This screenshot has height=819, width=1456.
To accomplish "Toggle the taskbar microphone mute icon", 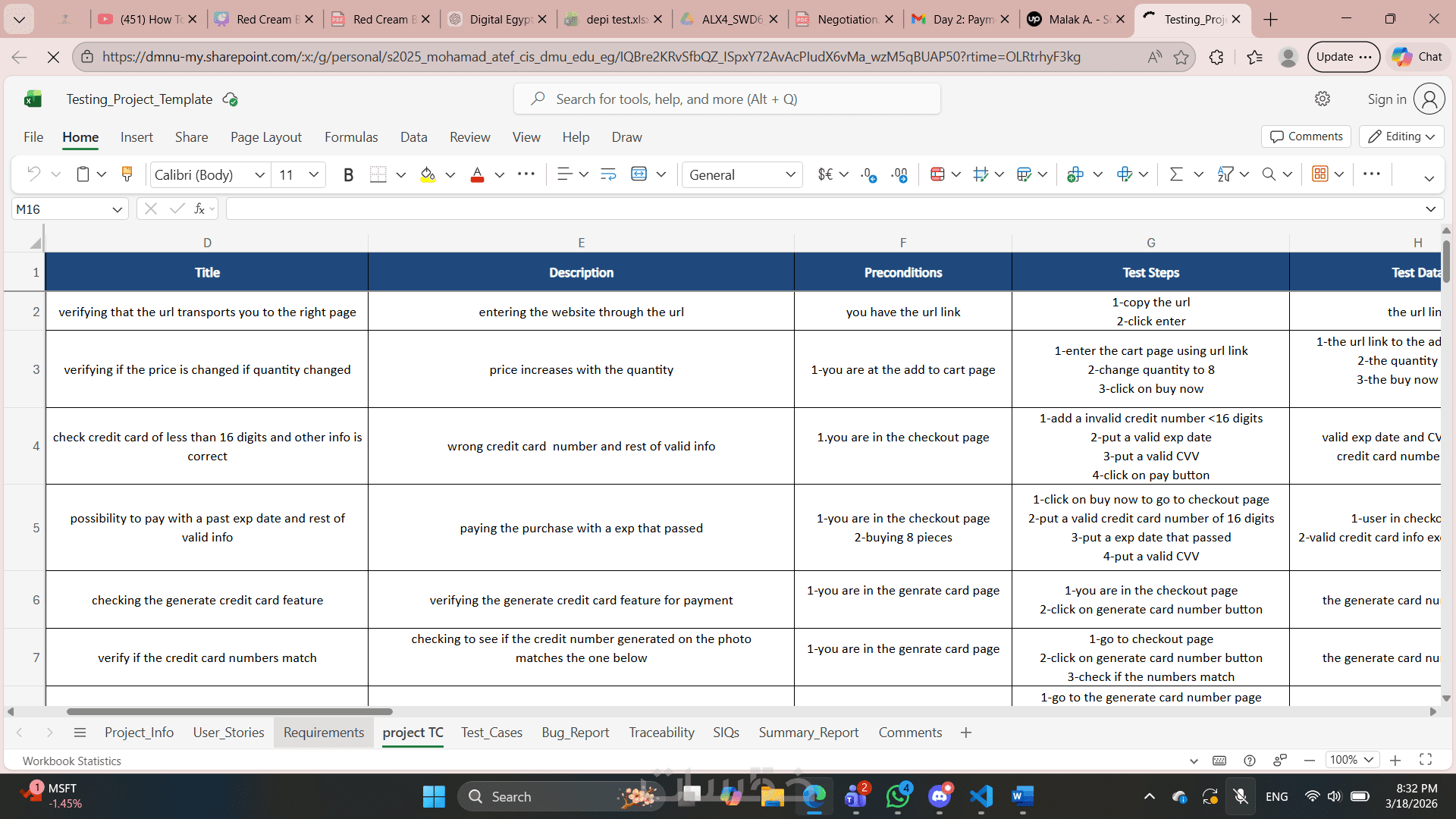I will (x=1241, y=796).
